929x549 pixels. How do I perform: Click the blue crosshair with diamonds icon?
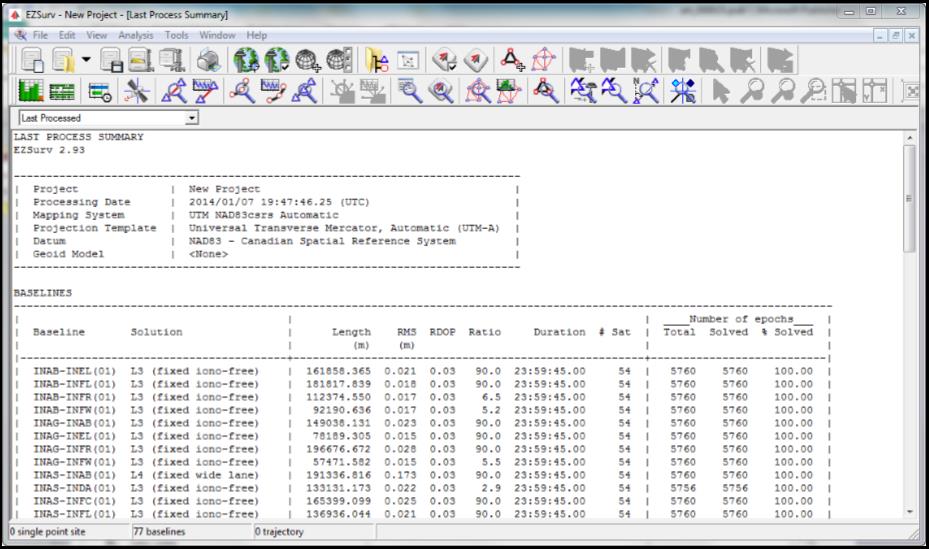(683, 91)
